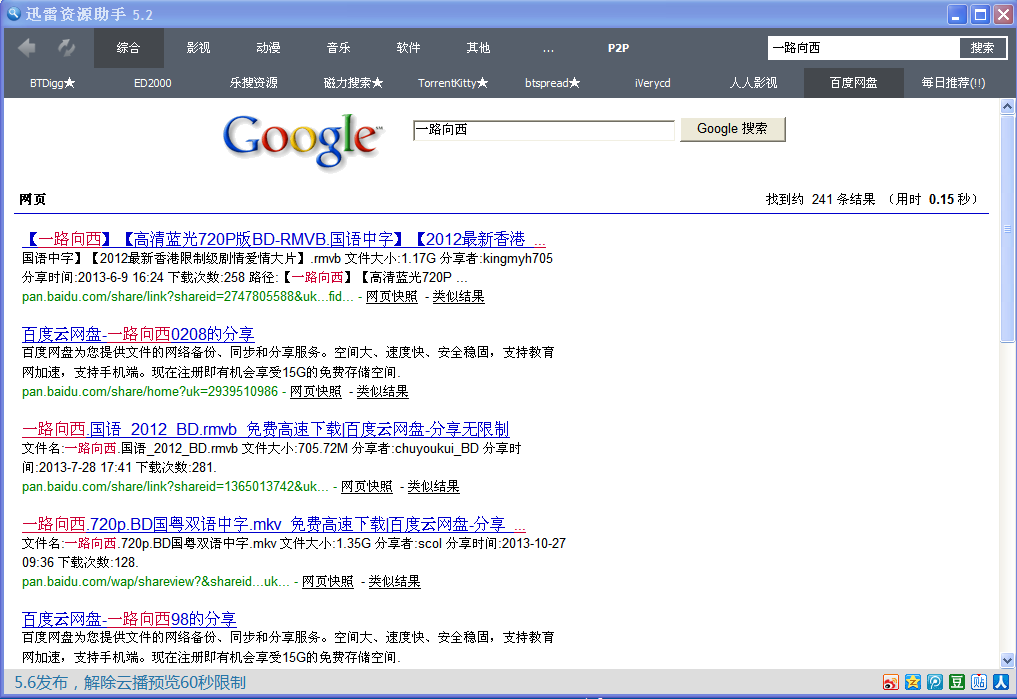This screenshot has width=1017, height=699.
Task: Click 5.6发布 status bar announcement
Action: [130, 682]
